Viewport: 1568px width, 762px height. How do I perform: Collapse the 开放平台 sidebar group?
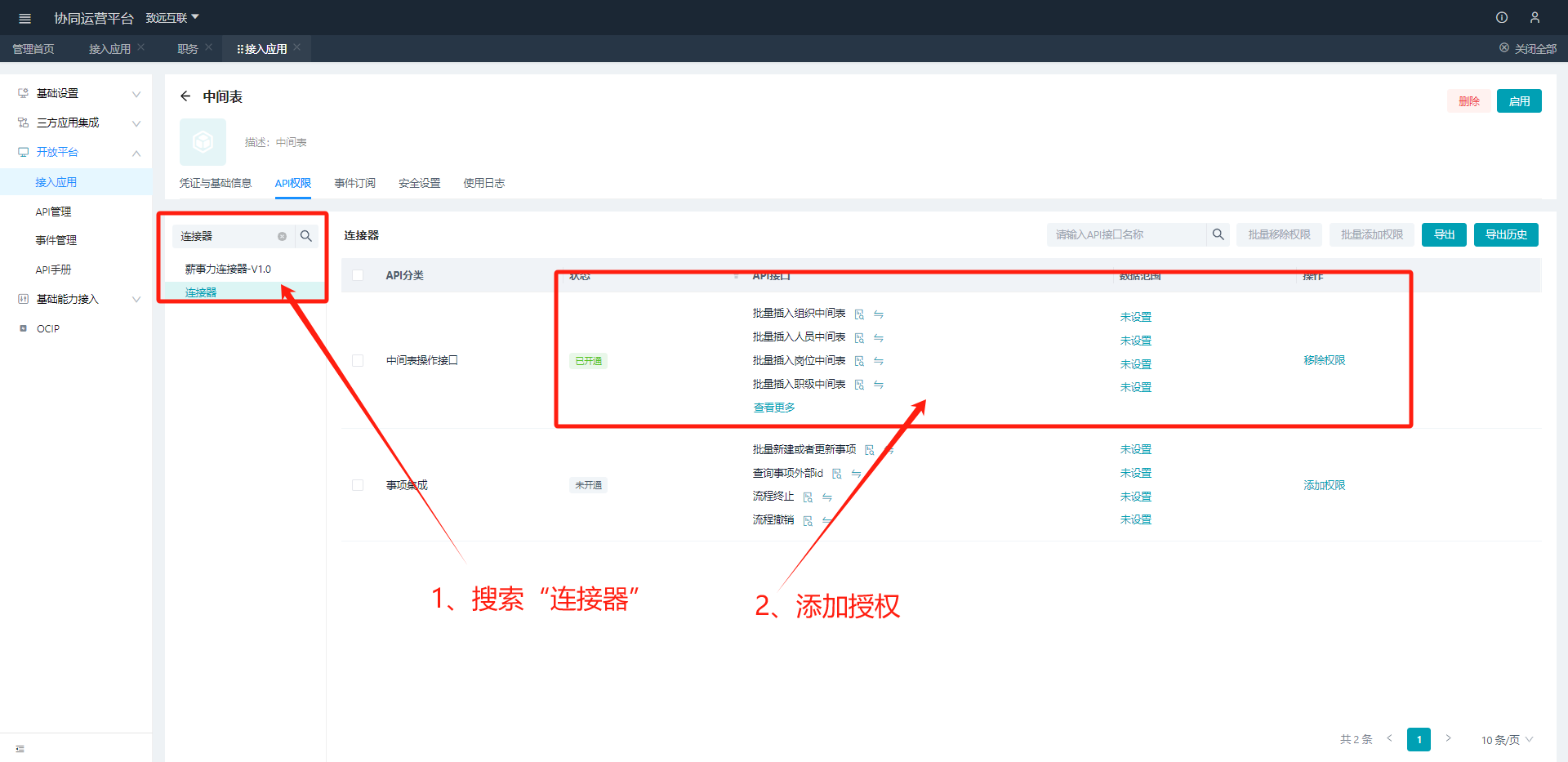click(136, 153)
